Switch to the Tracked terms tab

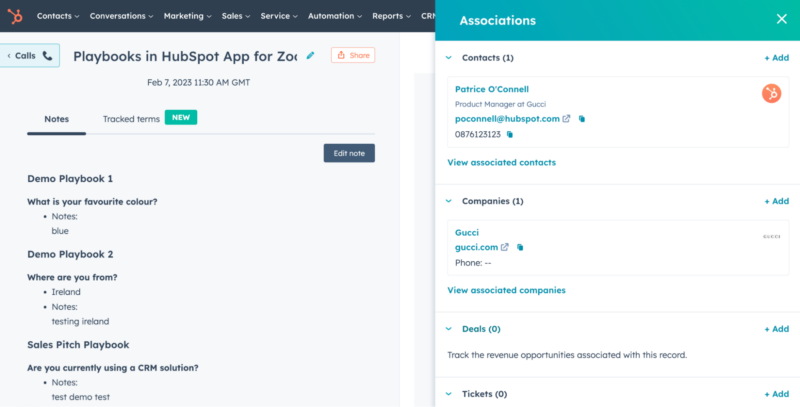[131, 119]
